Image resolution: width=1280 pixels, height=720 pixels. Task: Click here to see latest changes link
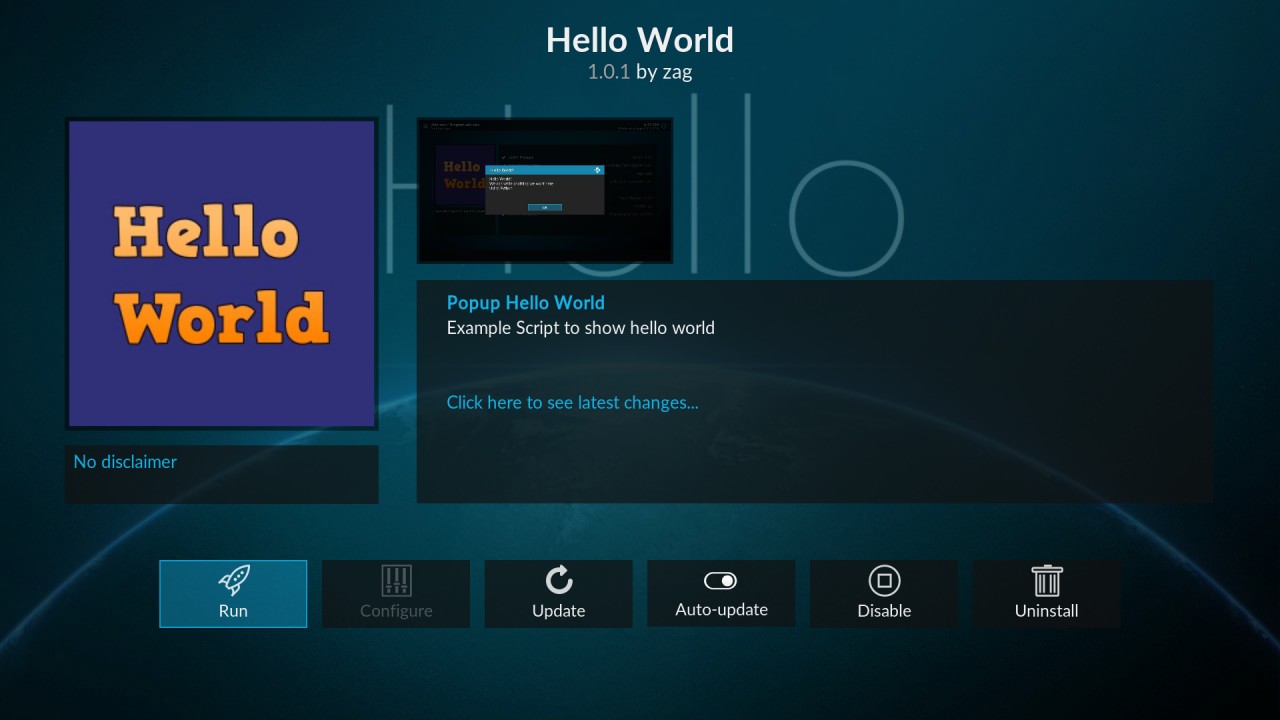[573, 403]
